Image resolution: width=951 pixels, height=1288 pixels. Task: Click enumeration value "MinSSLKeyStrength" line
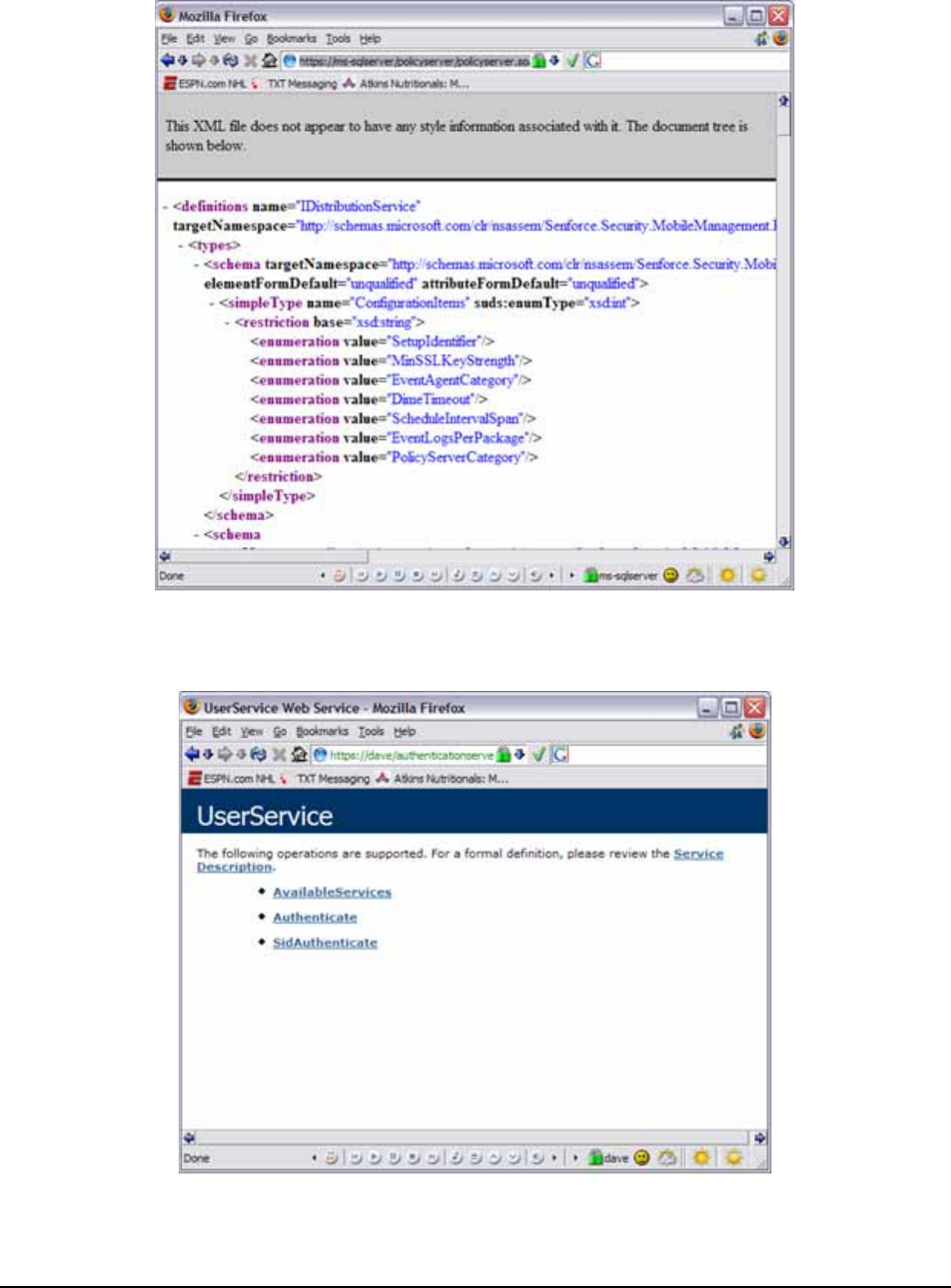[x=392, y=361]
